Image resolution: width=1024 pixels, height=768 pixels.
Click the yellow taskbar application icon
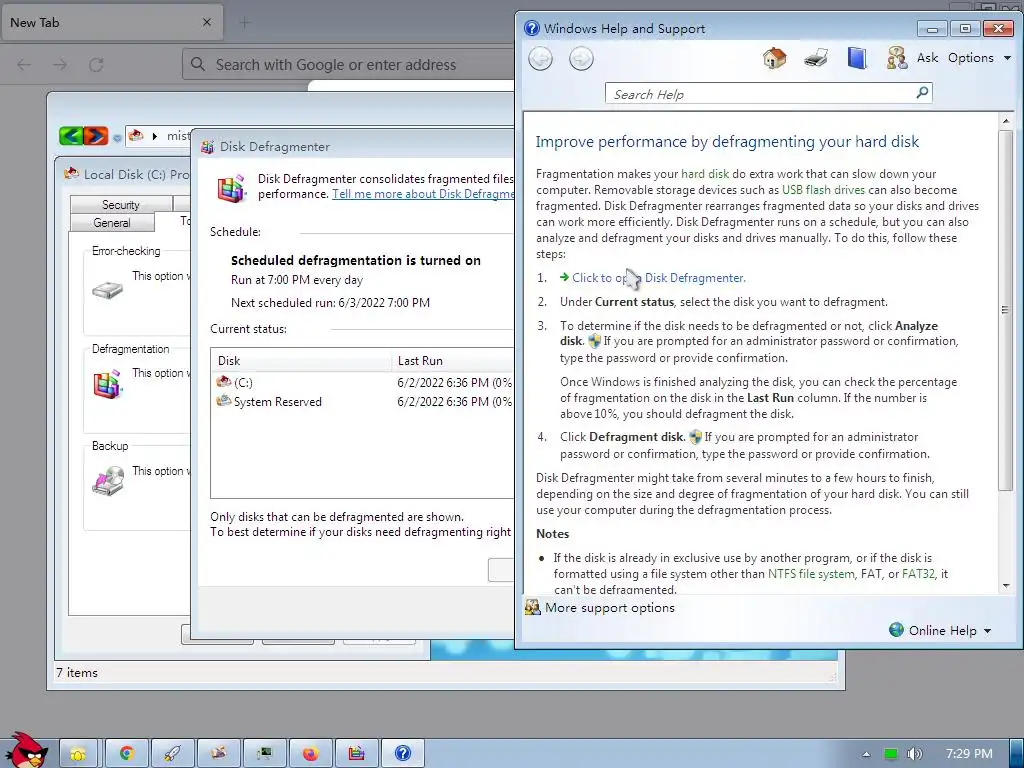(x=79, y=754)
